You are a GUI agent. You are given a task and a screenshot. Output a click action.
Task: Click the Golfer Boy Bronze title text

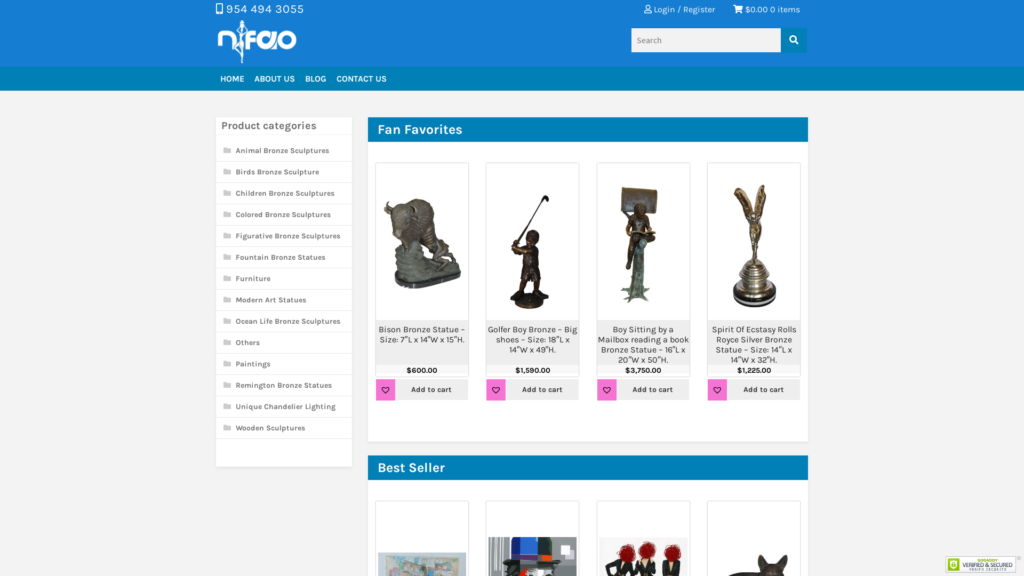(532, 340)
